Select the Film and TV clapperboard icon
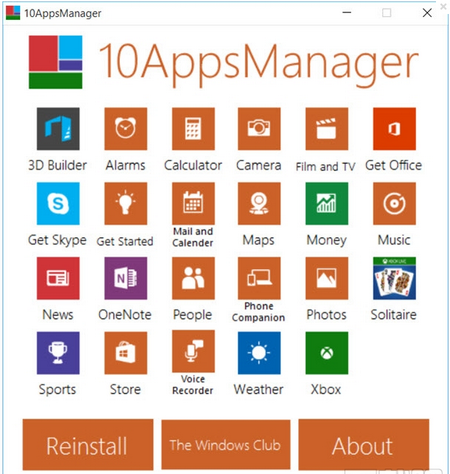This screenshot has width=450, height=474. coord(327,129)
